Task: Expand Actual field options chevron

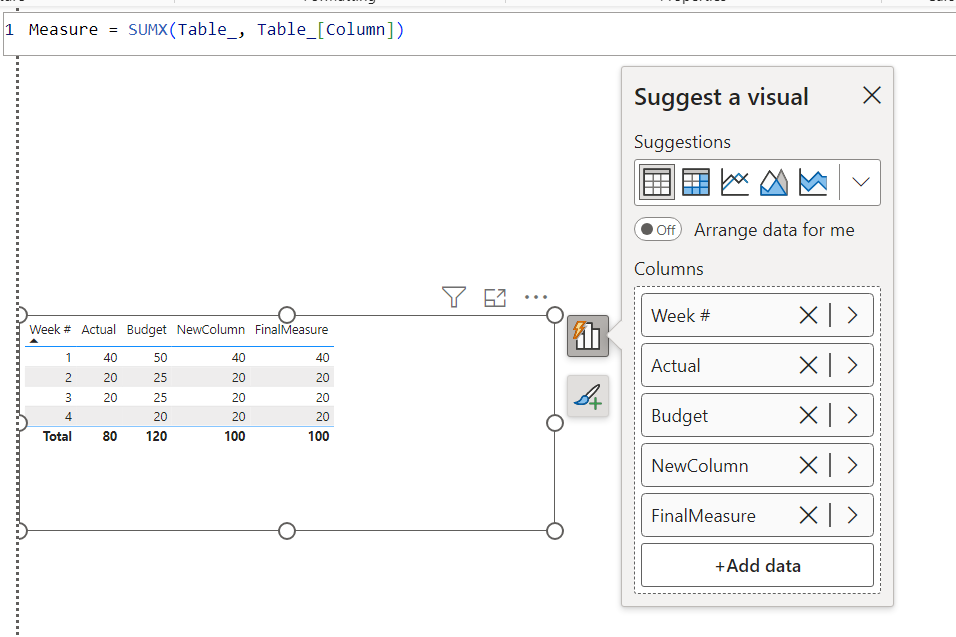Action: (852, 365)
